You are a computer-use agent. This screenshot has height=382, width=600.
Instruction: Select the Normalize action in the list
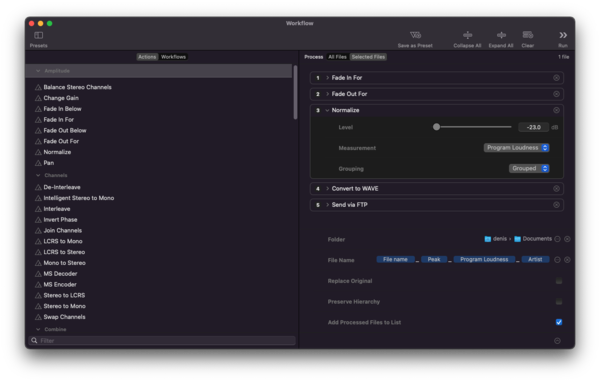(x=57, y=152)
